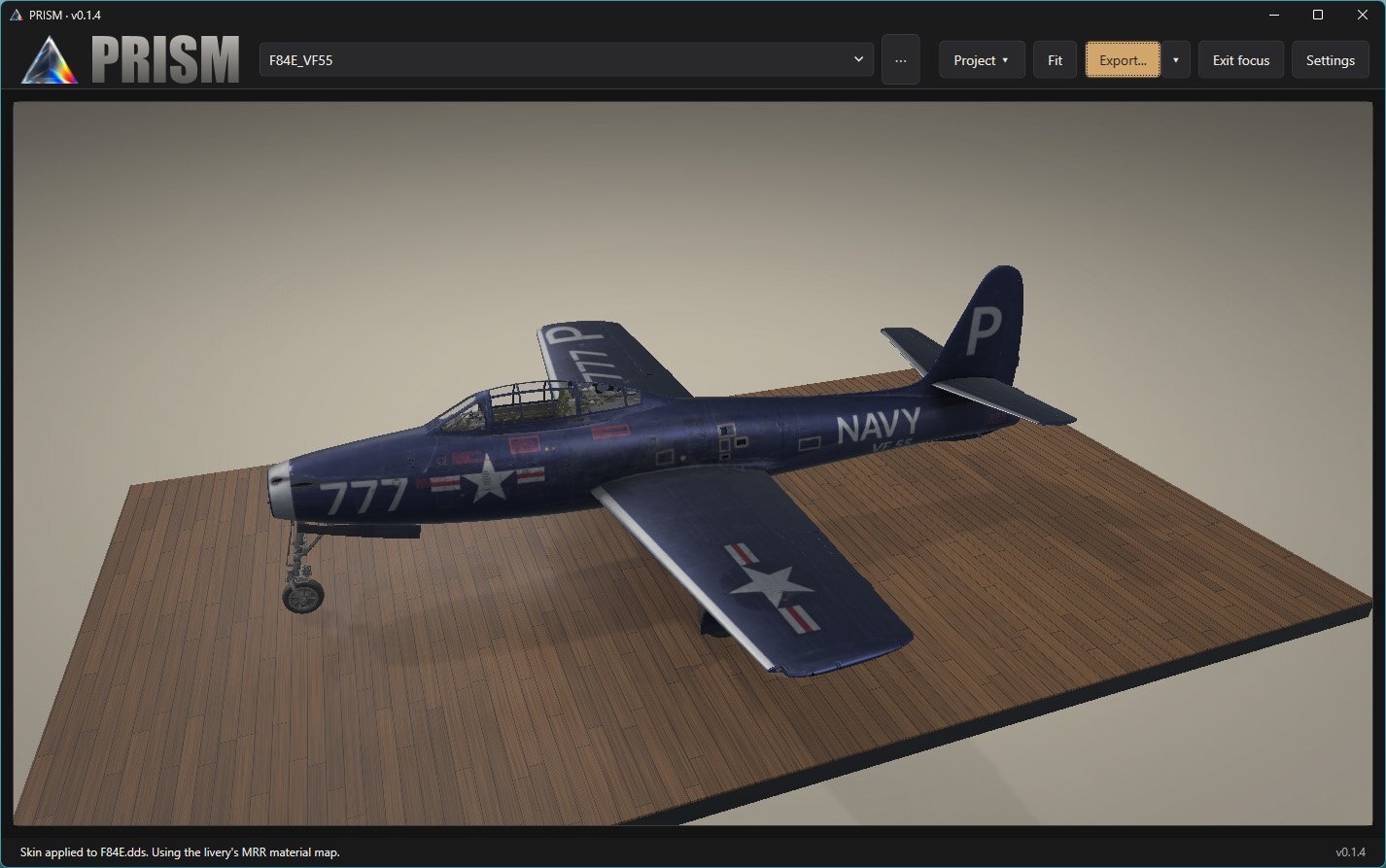Click the NAVY lettering on the fuselage
The width and height of the screenshot is (1386, 868).
click(878, 425)
